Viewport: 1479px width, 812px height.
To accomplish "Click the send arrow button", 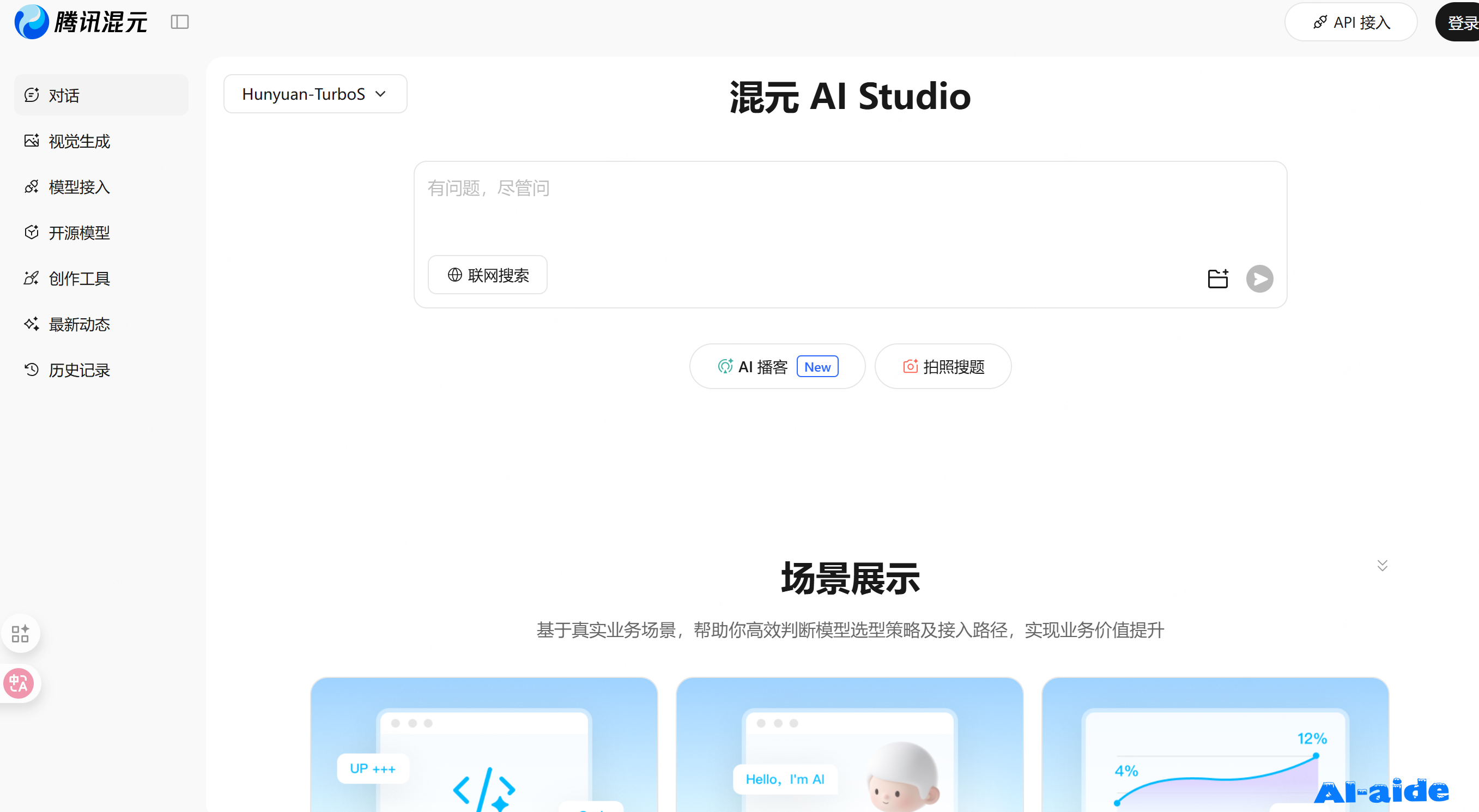I will 1260,278.
